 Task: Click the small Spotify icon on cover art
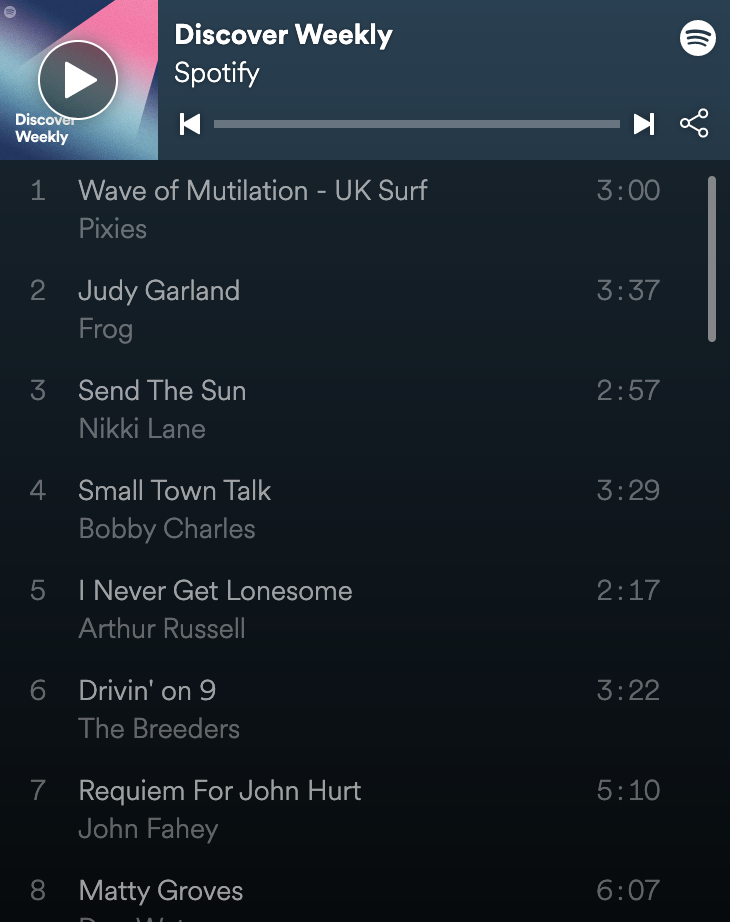[x=10, y=11]
